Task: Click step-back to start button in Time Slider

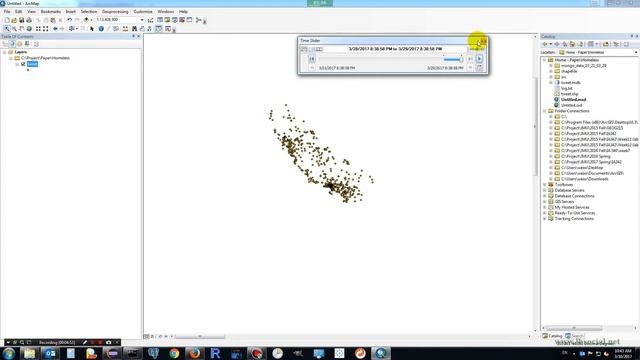Action: pos(312,59)
